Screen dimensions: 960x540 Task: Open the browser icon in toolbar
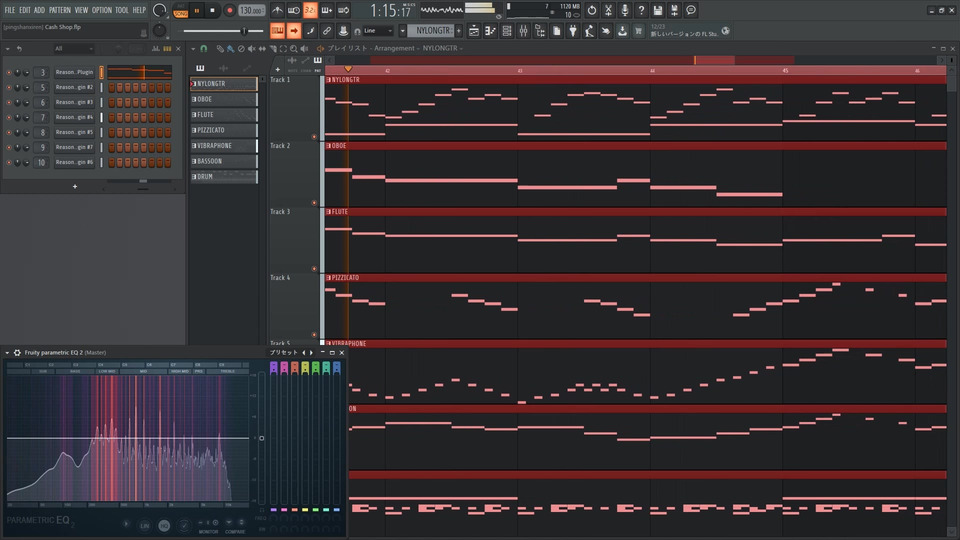pos(540,31)
